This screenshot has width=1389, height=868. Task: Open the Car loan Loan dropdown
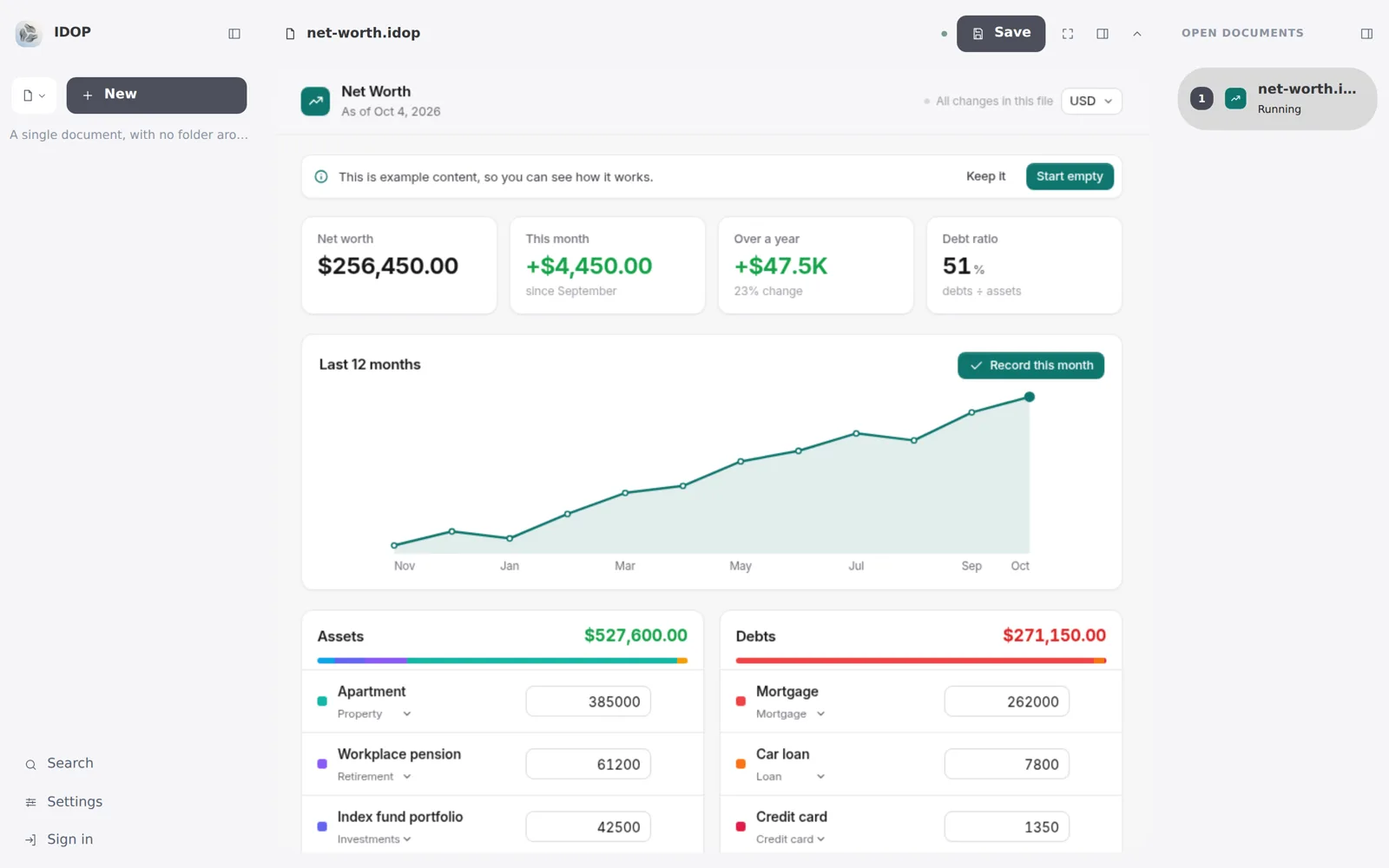(791, 777)
